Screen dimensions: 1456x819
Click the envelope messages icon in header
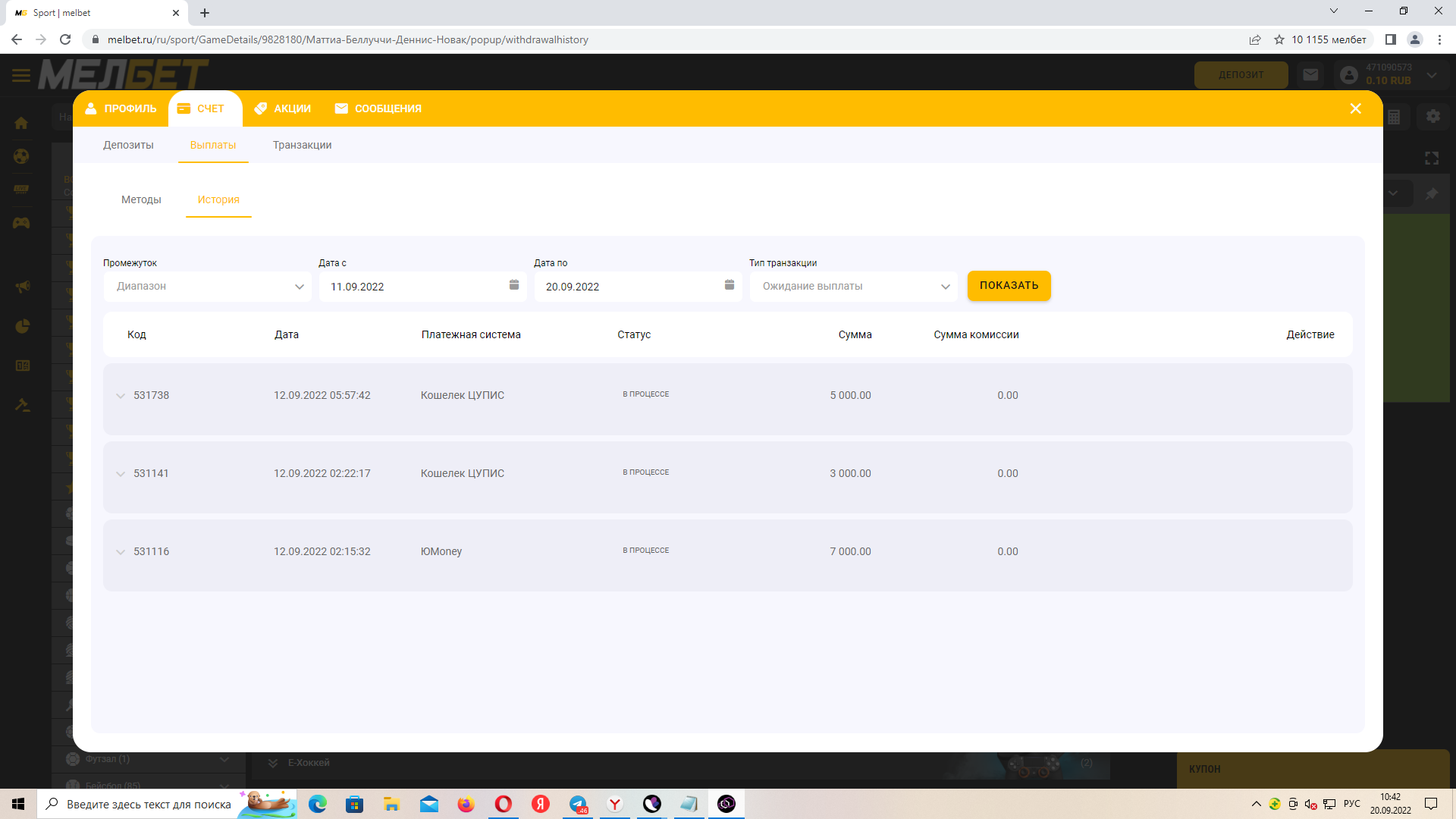pyautogui.click(x=1310, y=74)
